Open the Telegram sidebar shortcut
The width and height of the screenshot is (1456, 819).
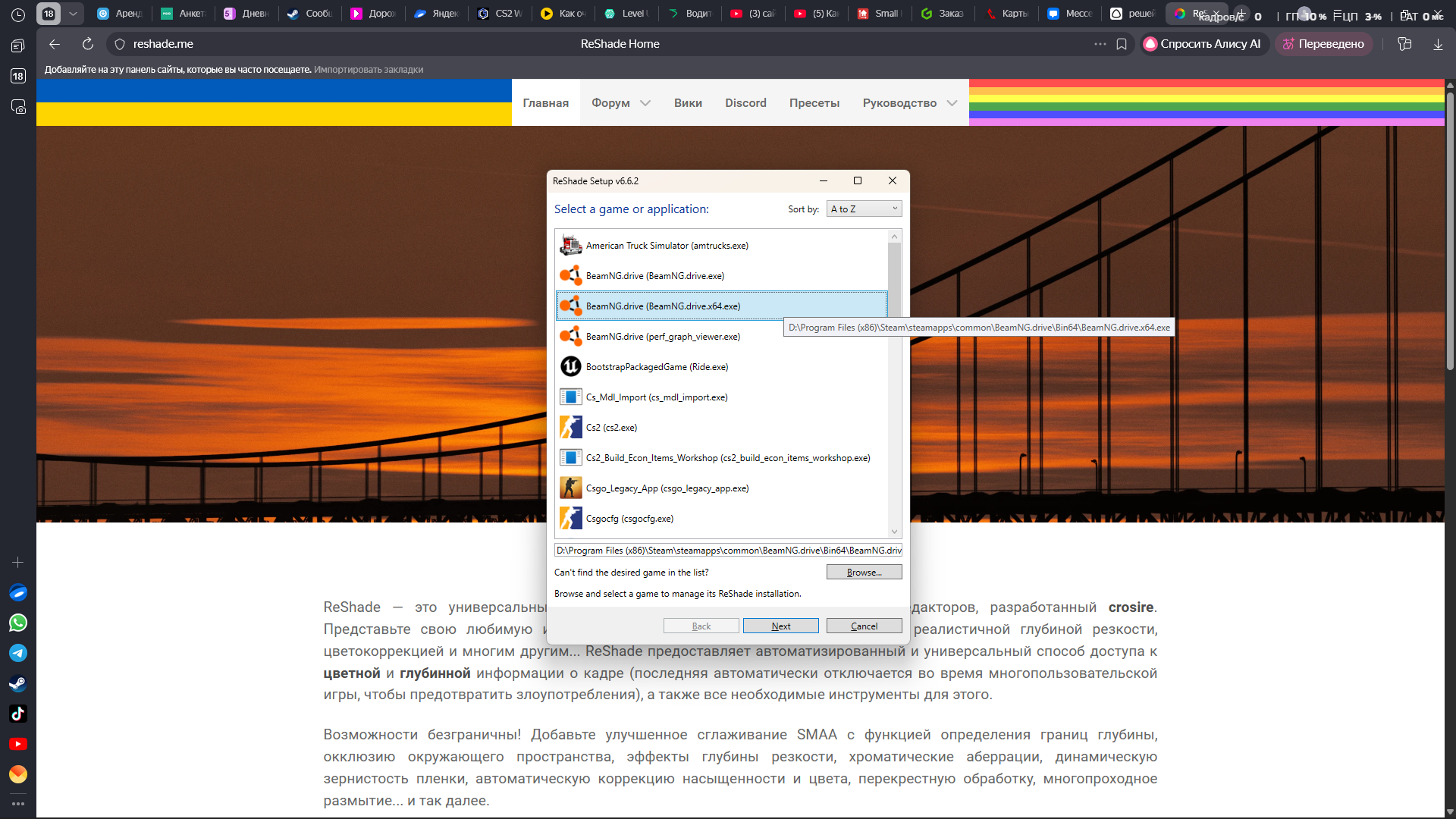point(18,653)
